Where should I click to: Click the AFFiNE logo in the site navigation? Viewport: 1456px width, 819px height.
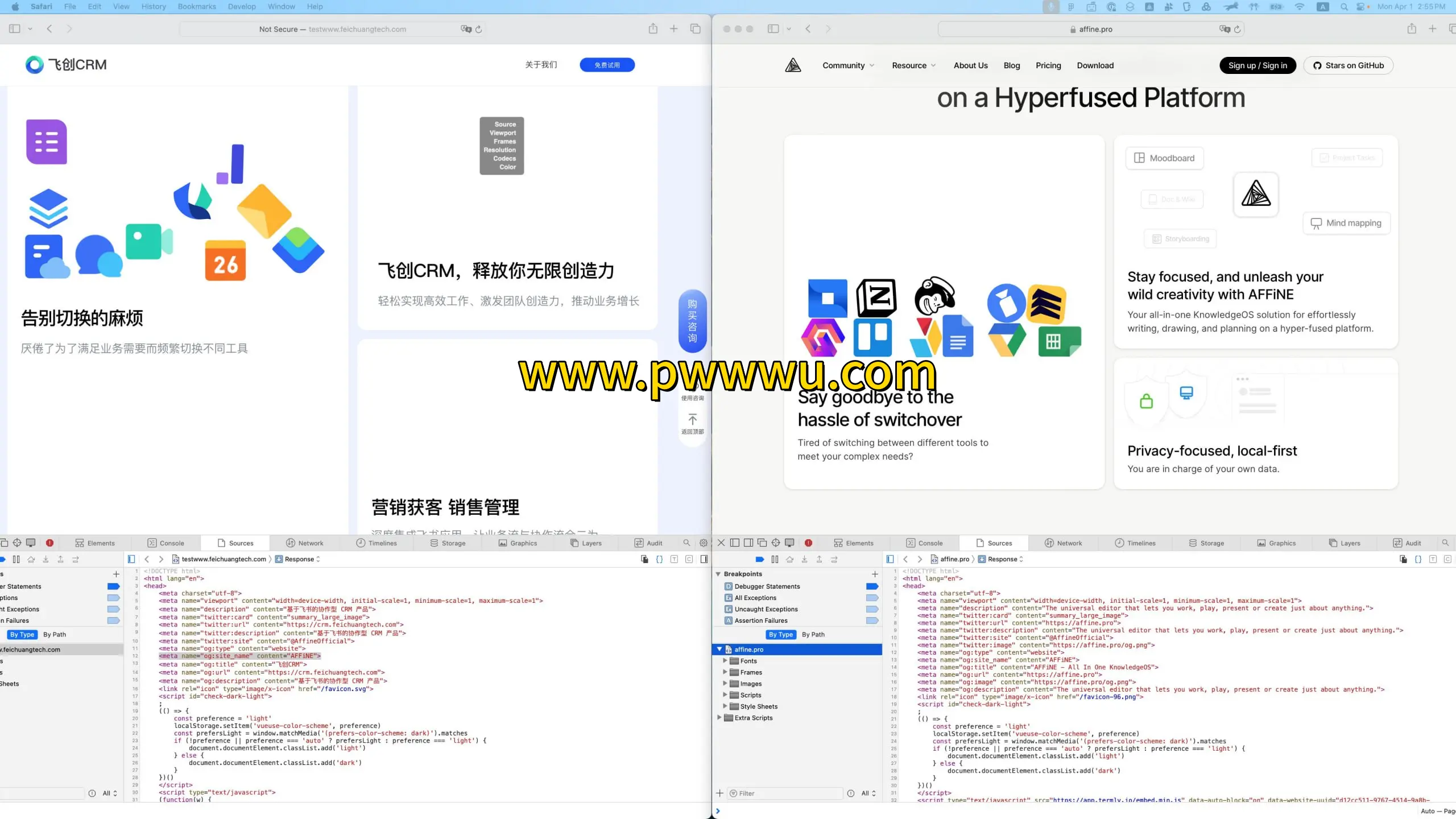[793, 65]
